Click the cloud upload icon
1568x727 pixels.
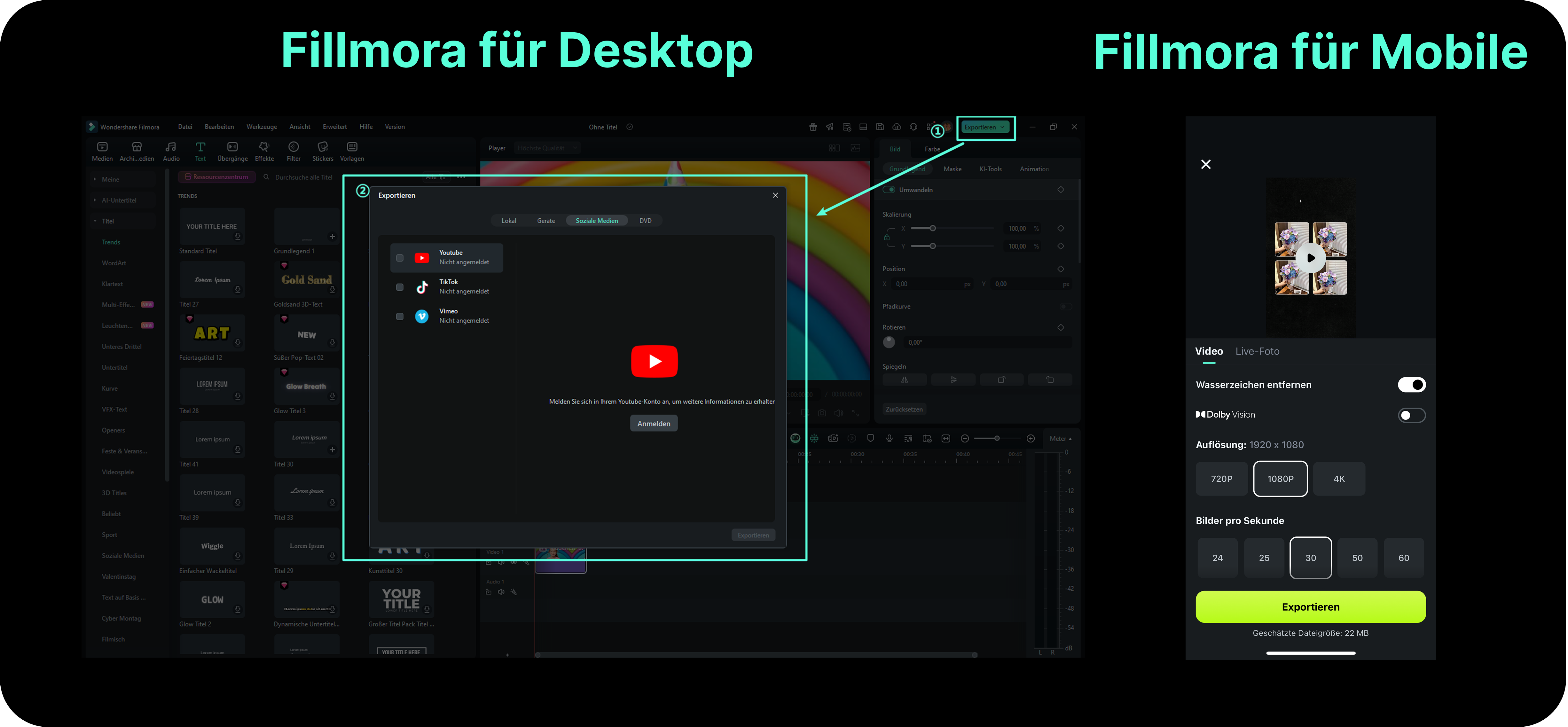pos(897,127)
